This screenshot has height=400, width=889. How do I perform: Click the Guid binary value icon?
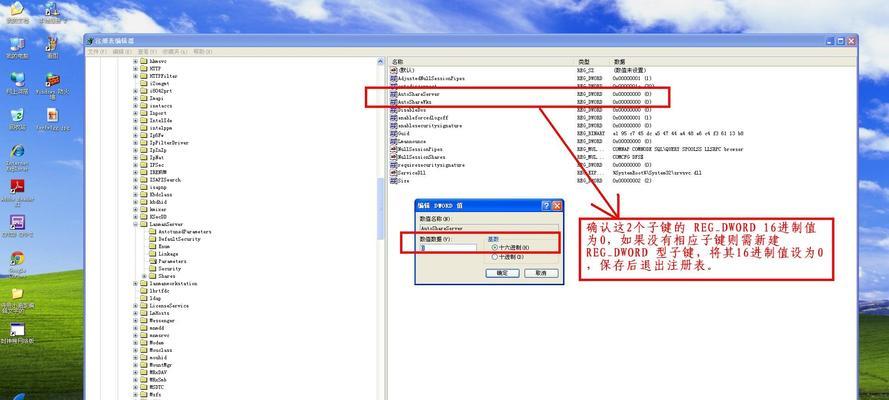click(x=394, y=133)
